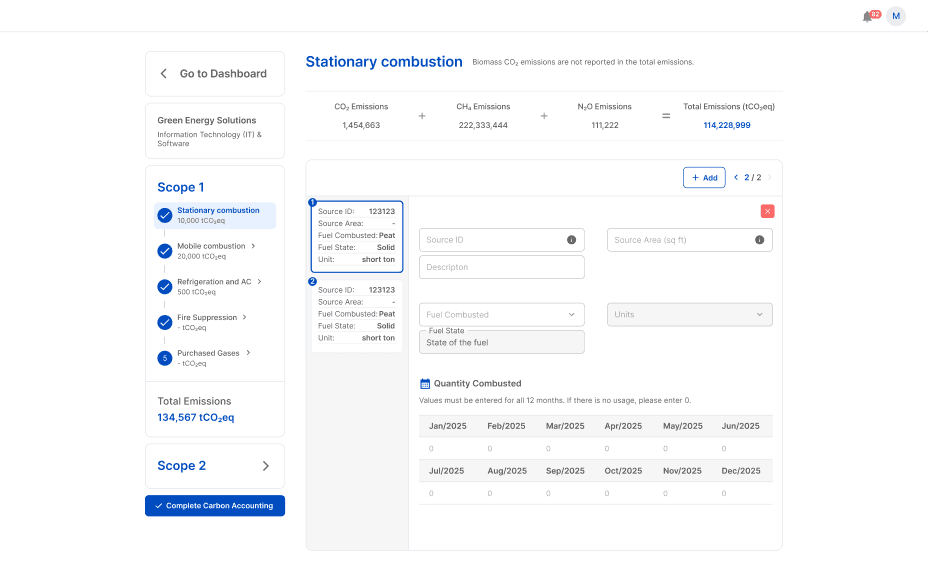Click the Quantity Combusted calendar icon
929x579 pixels.
(x=425, y=383)
